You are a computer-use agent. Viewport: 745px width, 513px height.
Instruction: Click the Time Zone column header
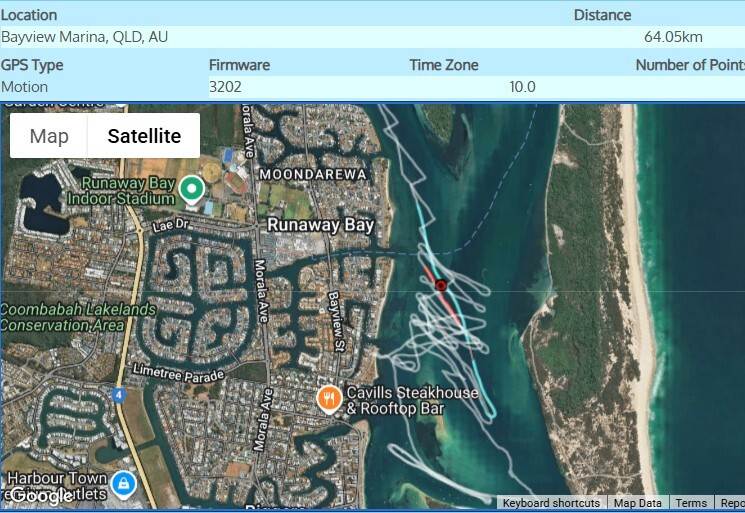(x=444, y=65)
